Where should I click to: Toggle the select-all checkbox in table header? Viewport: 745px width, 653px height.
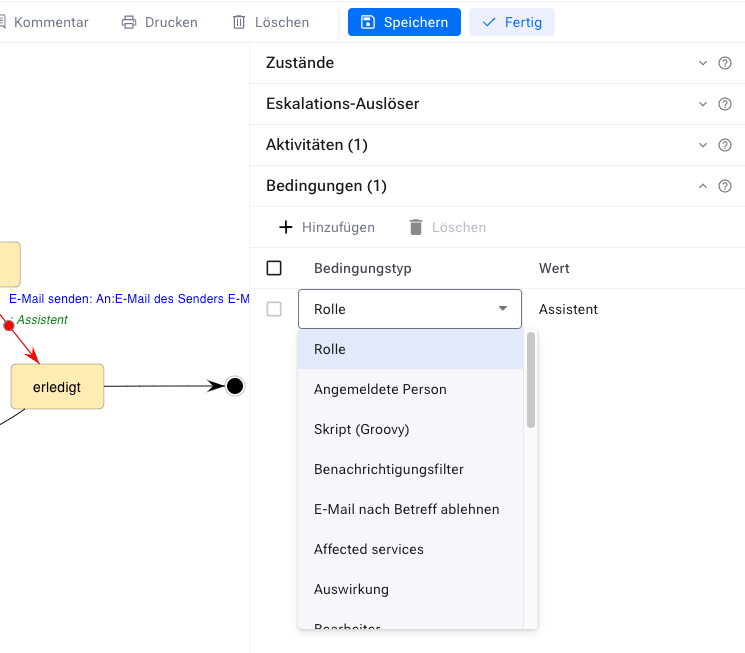coord(274,268)
